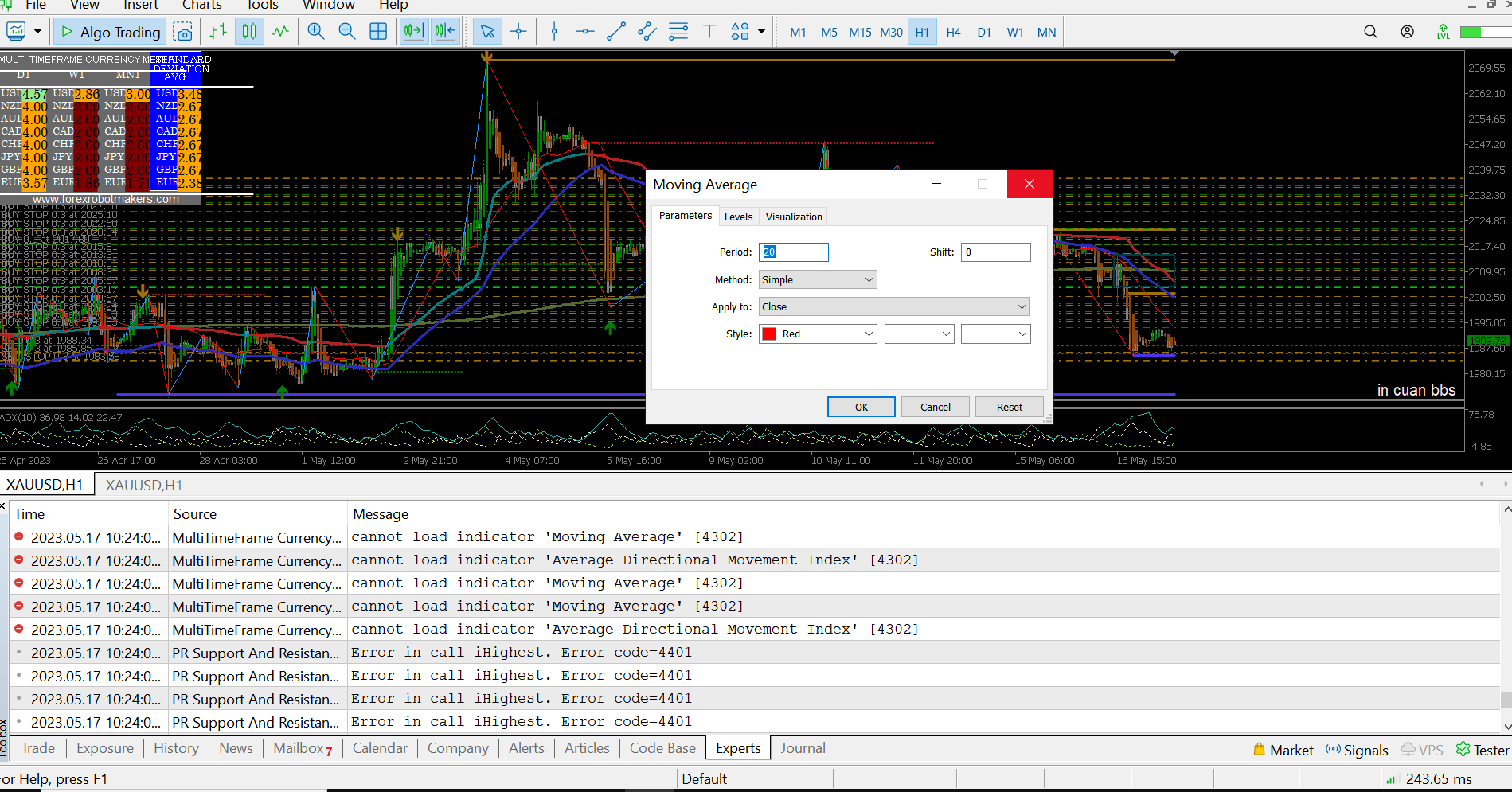This screenshot has height=792, width=1512.
Task: Toggle Algo Trading on or off
Action: pyautogui.click(x=111, y=32)
